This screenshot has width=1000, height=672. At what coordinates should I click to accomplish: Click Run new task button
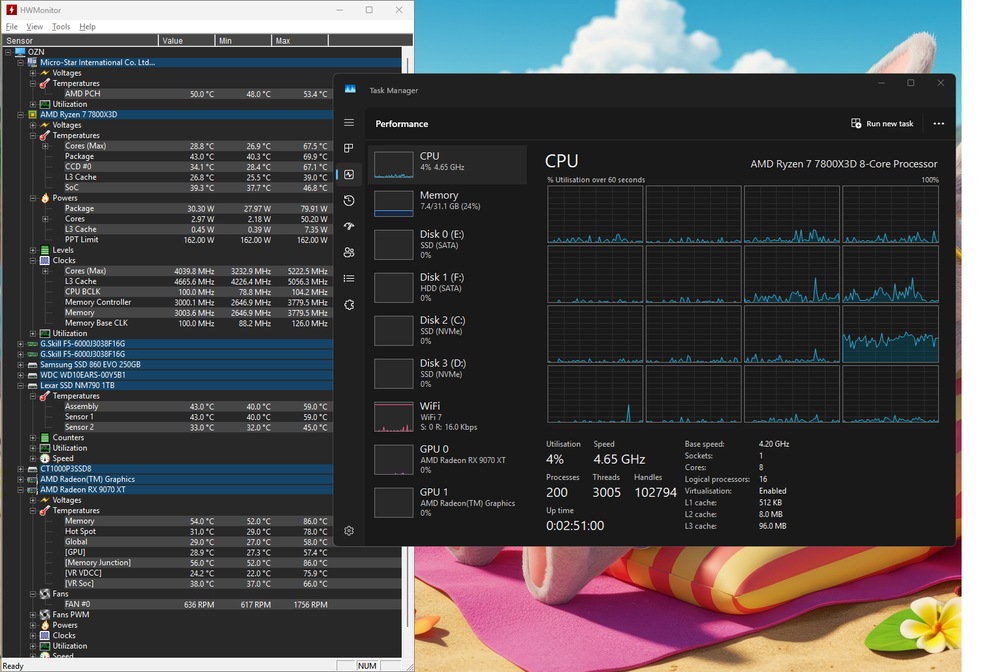[882, 124]
